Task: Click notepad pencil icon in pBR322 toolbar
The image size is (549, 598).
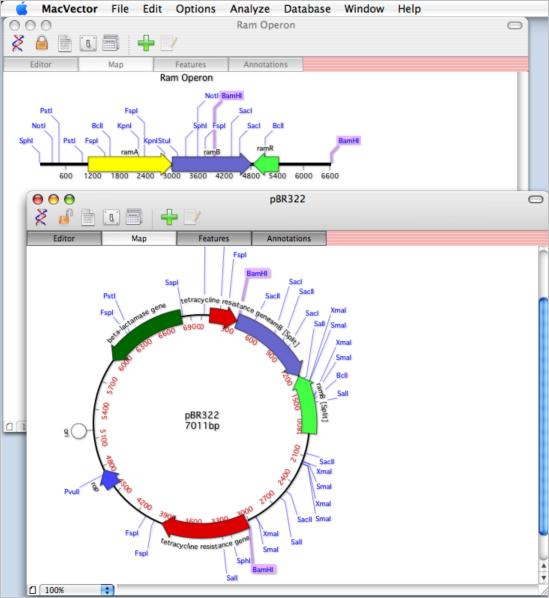Action: [192, 217]
